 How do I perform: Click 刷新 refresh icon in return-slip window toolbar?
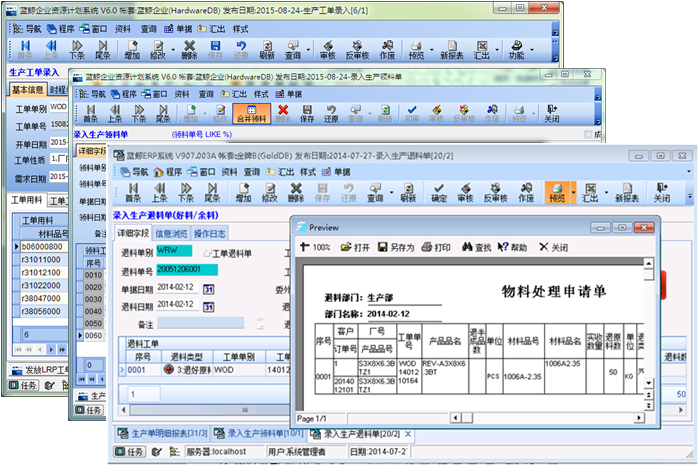408,192
